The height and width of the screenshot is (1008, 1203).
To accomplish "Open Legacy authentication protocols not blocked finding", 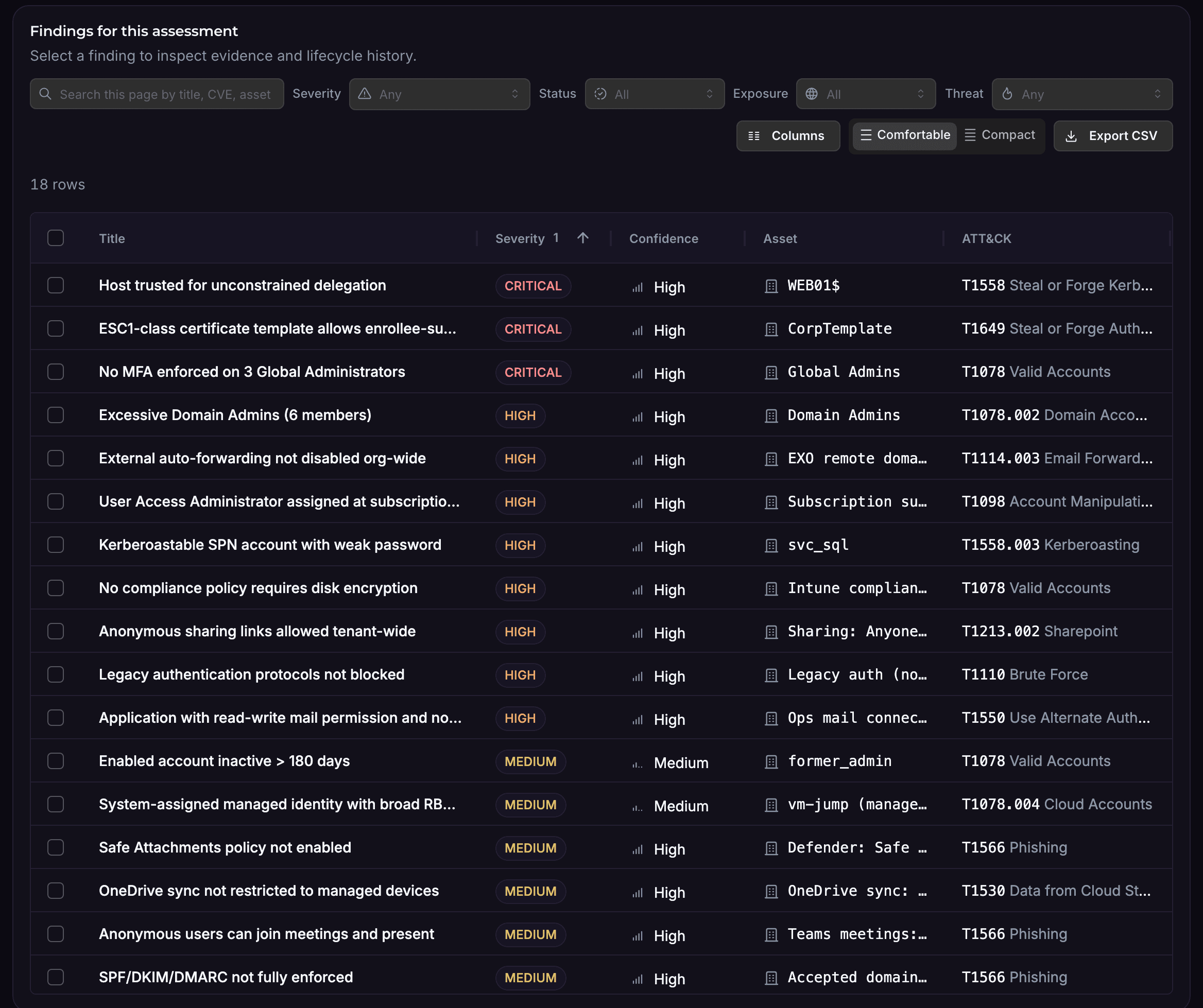I will pyautogui.click(x=251, y=675).
